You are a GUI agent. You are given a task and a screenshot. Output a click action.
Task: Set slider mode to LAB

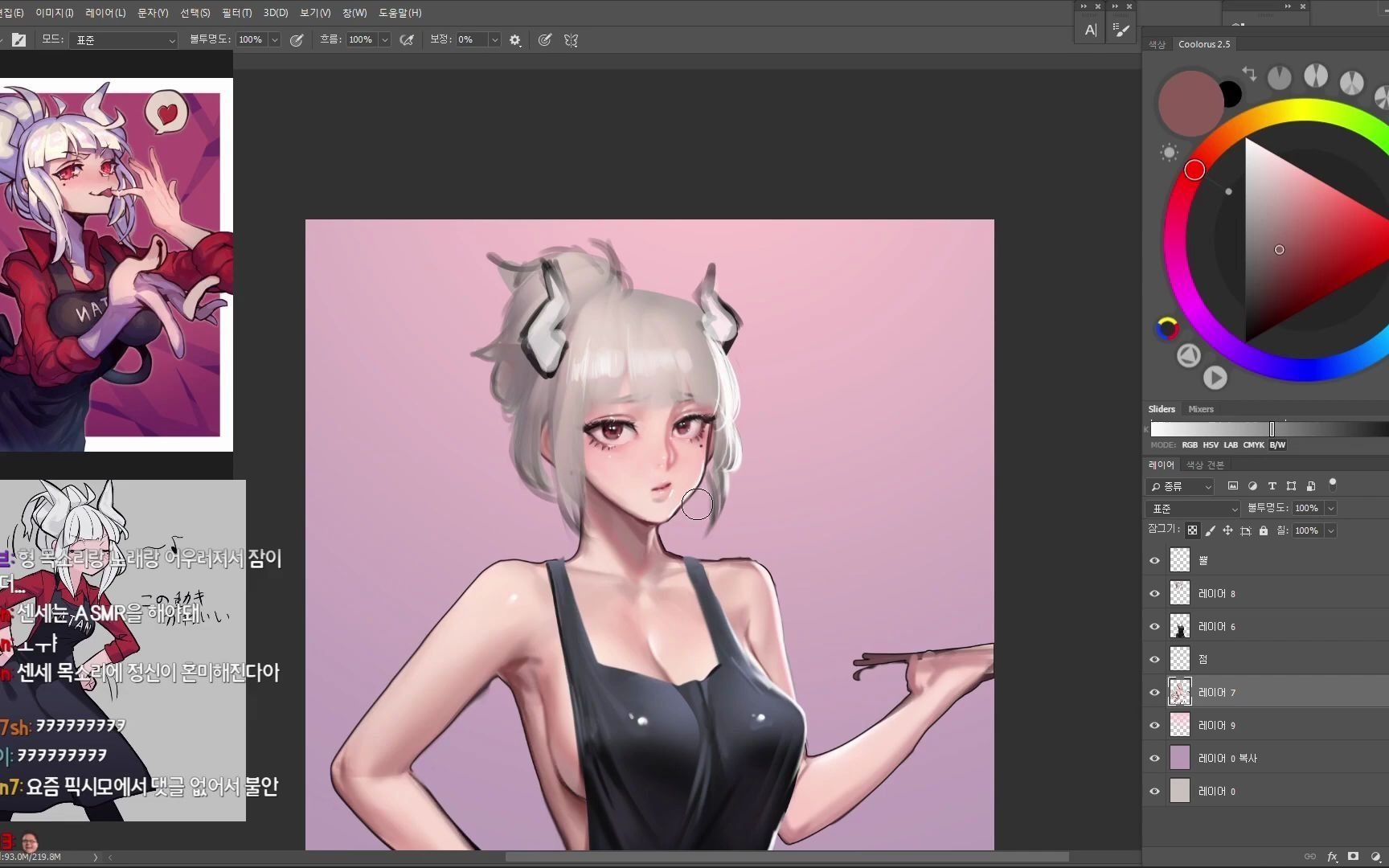1231,444
